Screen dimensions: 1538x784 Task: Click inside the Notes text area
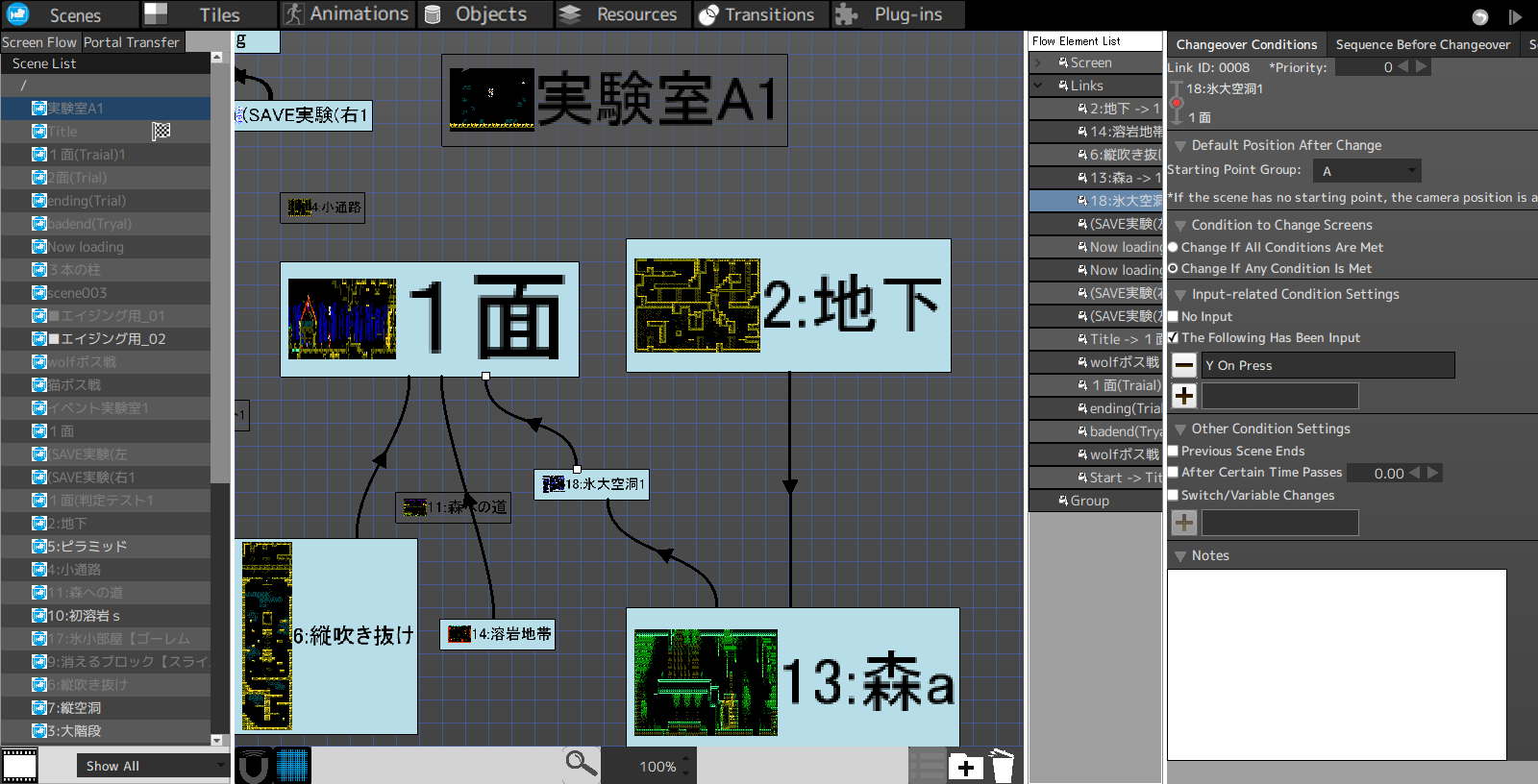pyautogui.click(x=1336, y=663)
